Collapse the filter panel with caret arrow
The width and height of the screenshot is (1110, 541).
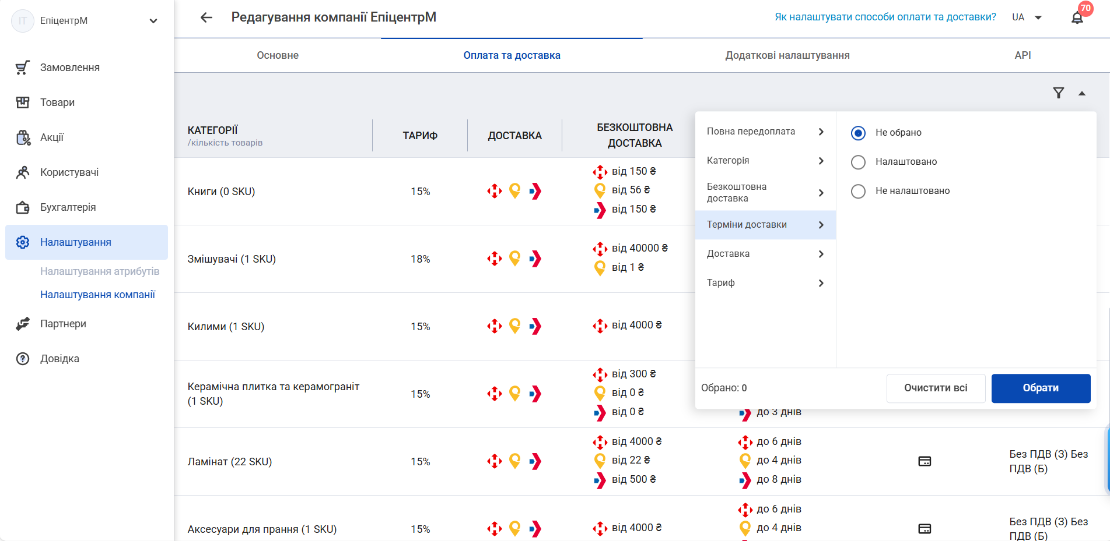point(1082,93)
